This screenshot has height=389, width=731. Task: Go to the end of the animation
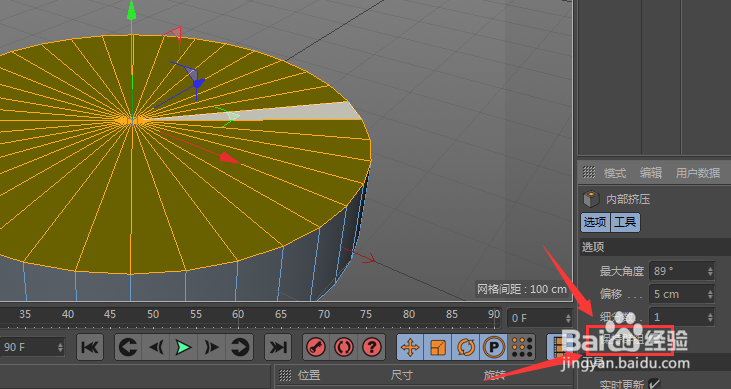click(278, 347)
